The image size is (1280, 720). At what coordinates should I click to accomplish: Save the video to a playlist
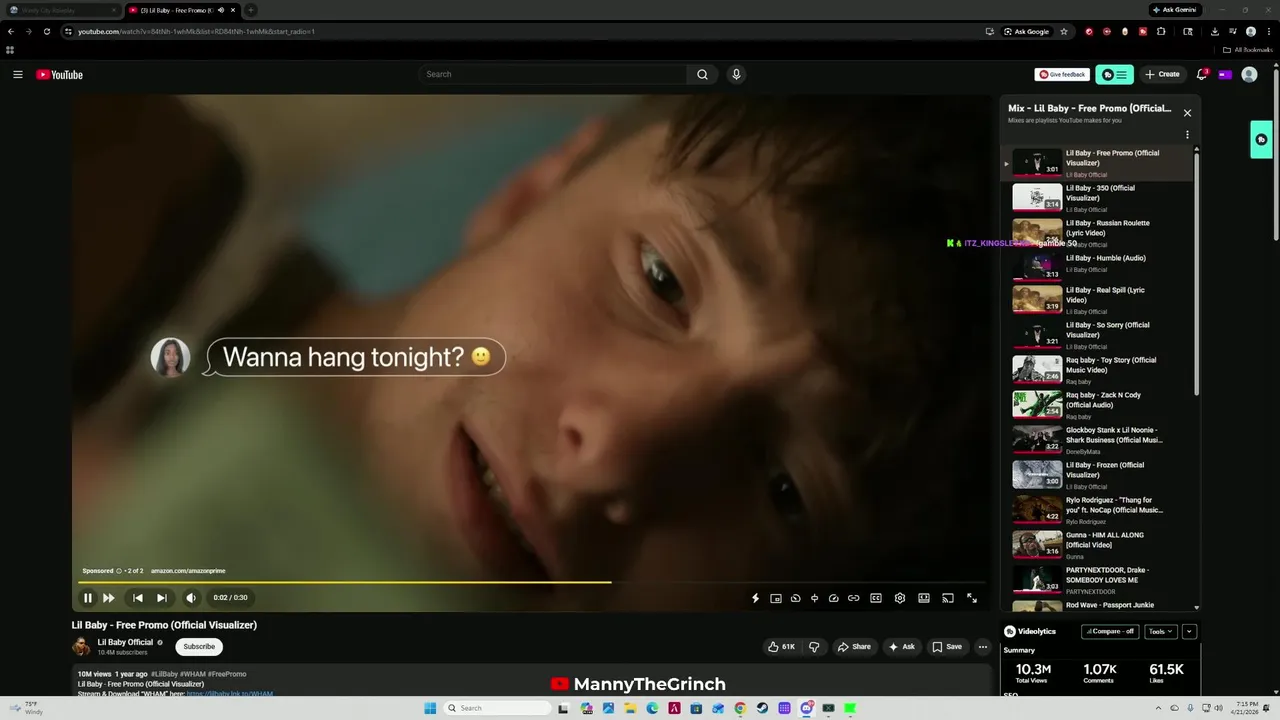947,647
